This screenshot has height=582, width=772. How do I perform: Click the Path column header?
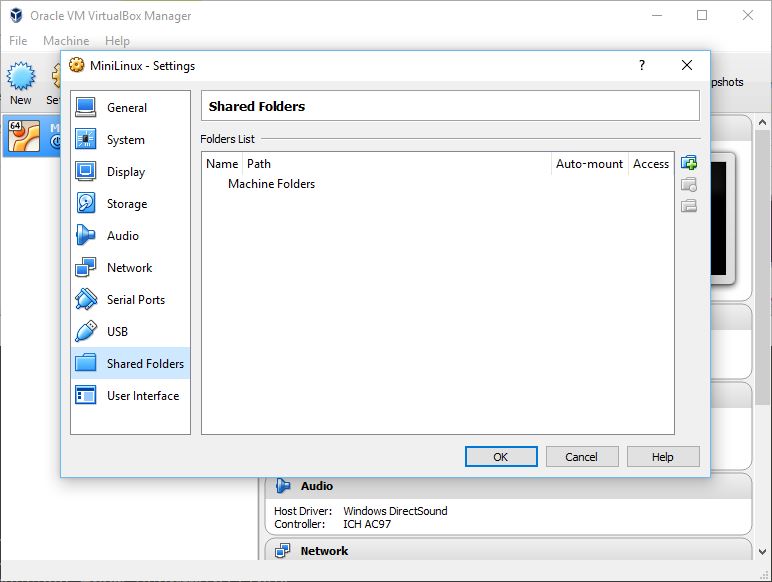(x=397, y=163)
